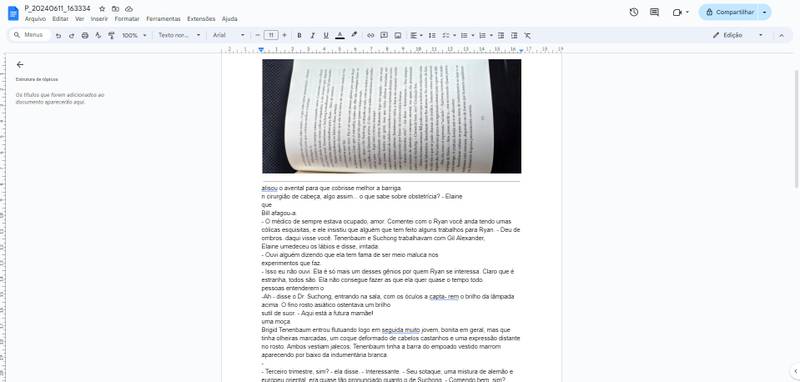Toggle underline formatting
Screen dimensions: 800x382
click(x=326, y=35)
